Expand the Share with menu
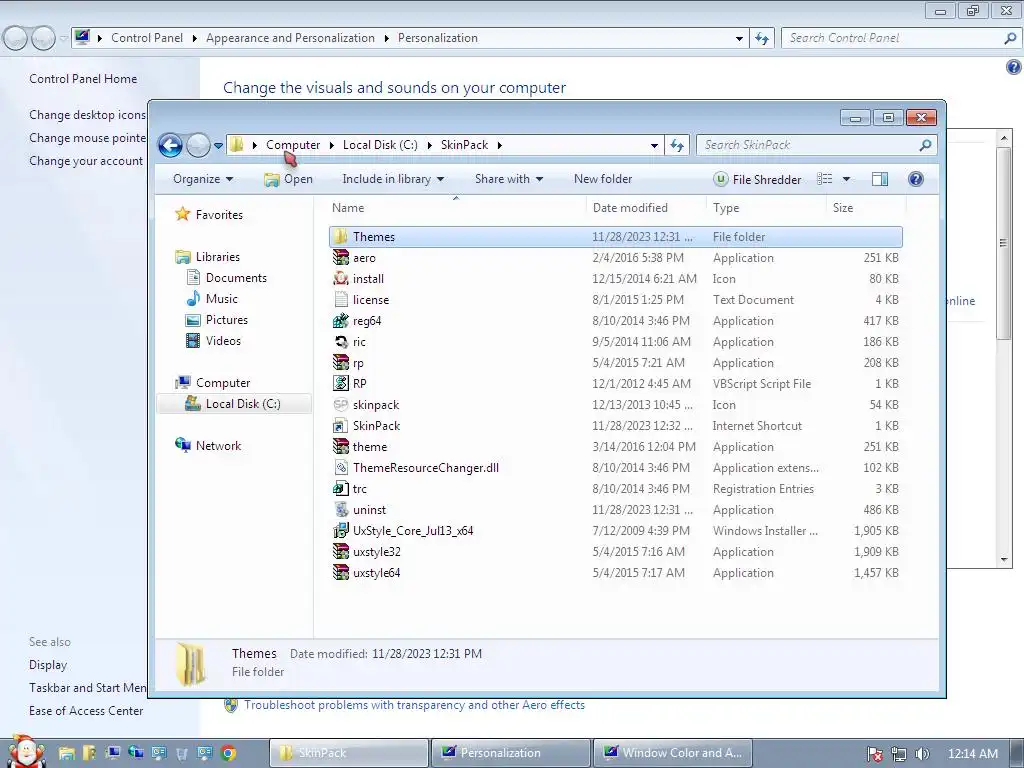This screenshot has height=768, width=1024. tap(509, 179)
